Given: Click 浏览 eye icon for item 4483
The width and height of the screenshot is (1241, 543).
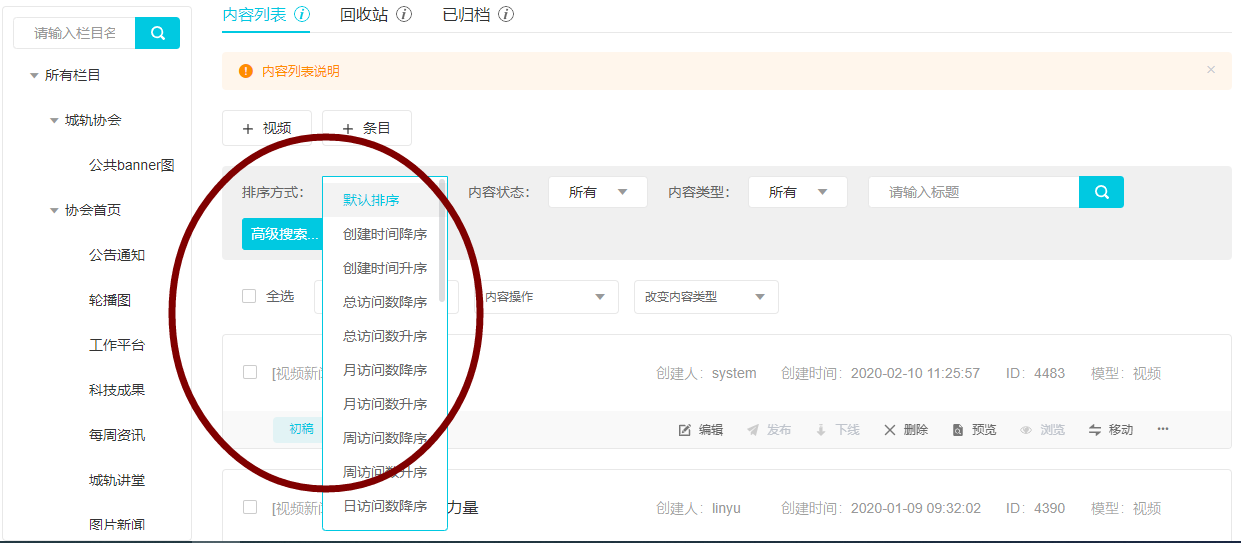Looking at the screenshot, I should coord(1026,430).
